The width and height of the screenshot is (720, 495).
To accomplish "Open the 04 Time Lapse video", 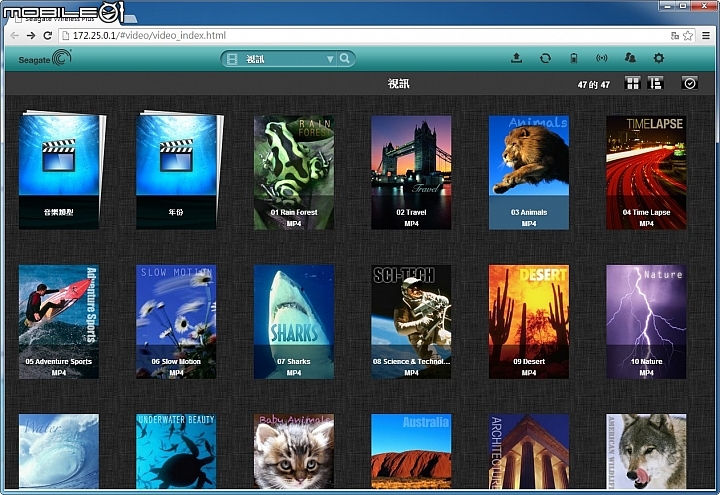I will tap(646, 172).
